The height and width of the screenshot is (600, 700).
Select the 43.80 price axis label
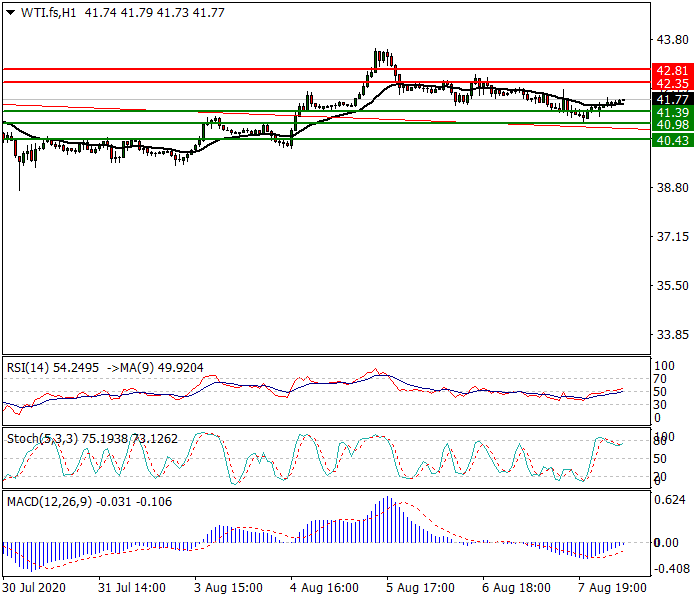pos(672,40)
